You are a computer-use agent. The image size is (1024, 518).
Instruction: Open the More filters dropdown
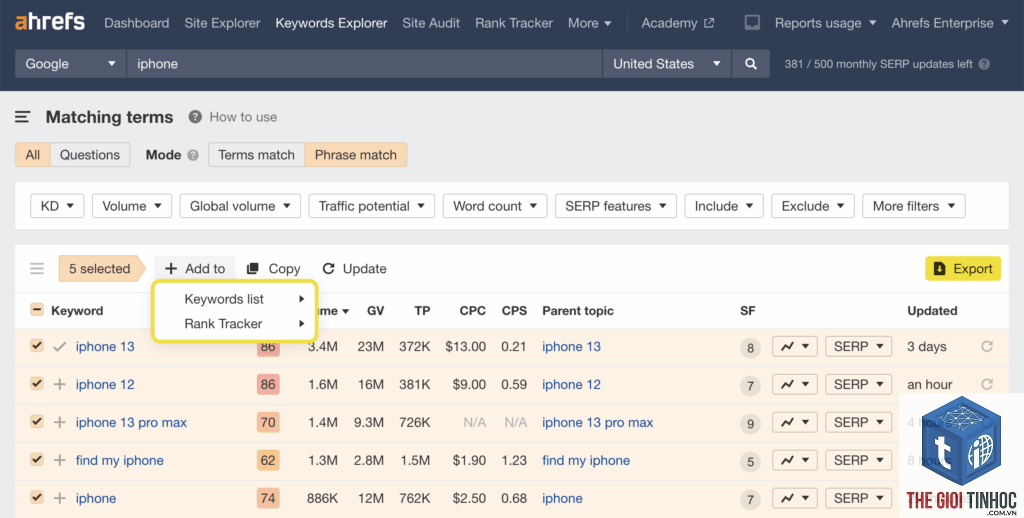coord(914,206)
